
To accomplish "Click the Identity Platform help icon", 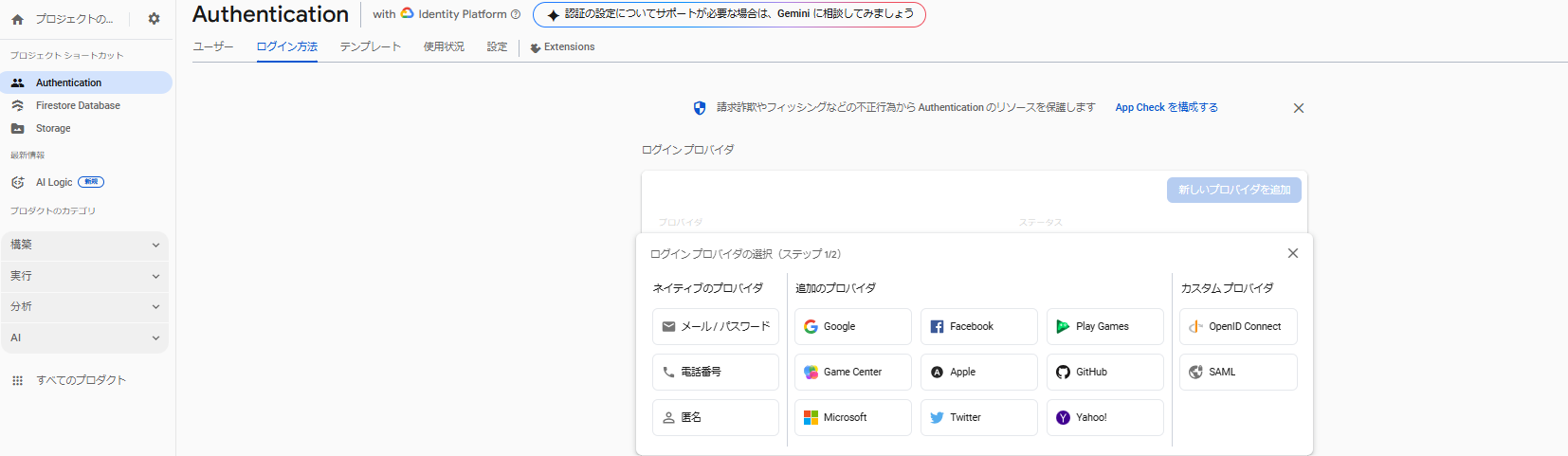I will pyautogui.click(x=516, y=14).
